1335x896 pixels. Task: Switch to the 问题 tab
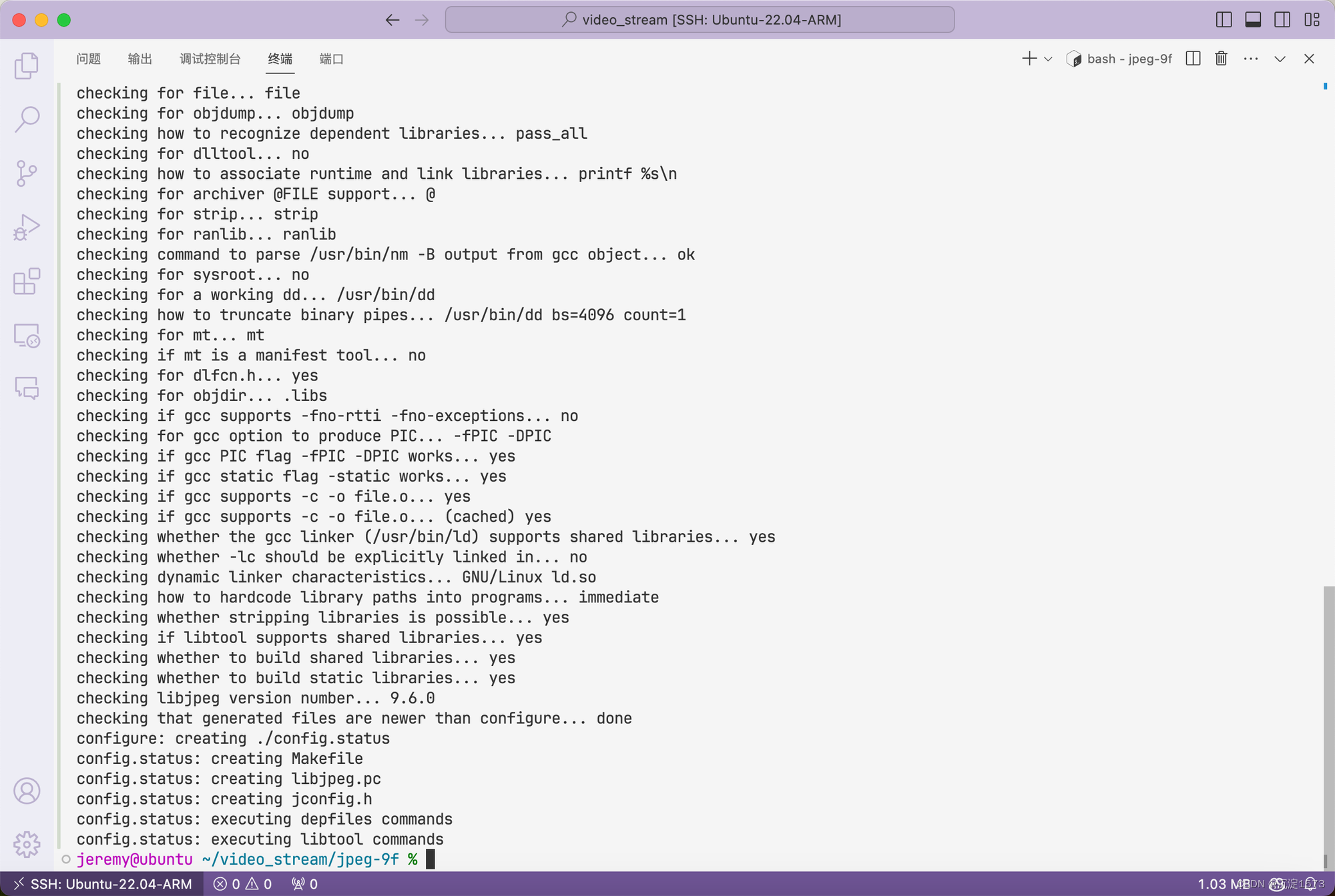pos(88,59)
